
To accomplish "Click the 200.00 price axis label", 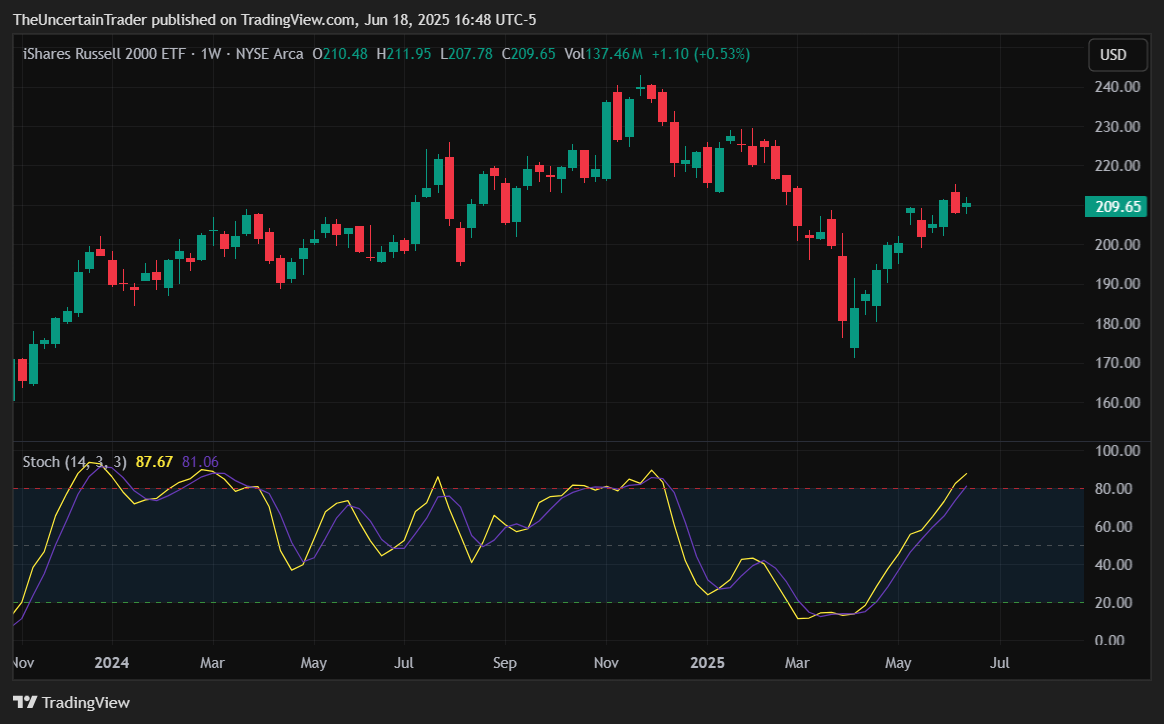I will (1117, 245).
